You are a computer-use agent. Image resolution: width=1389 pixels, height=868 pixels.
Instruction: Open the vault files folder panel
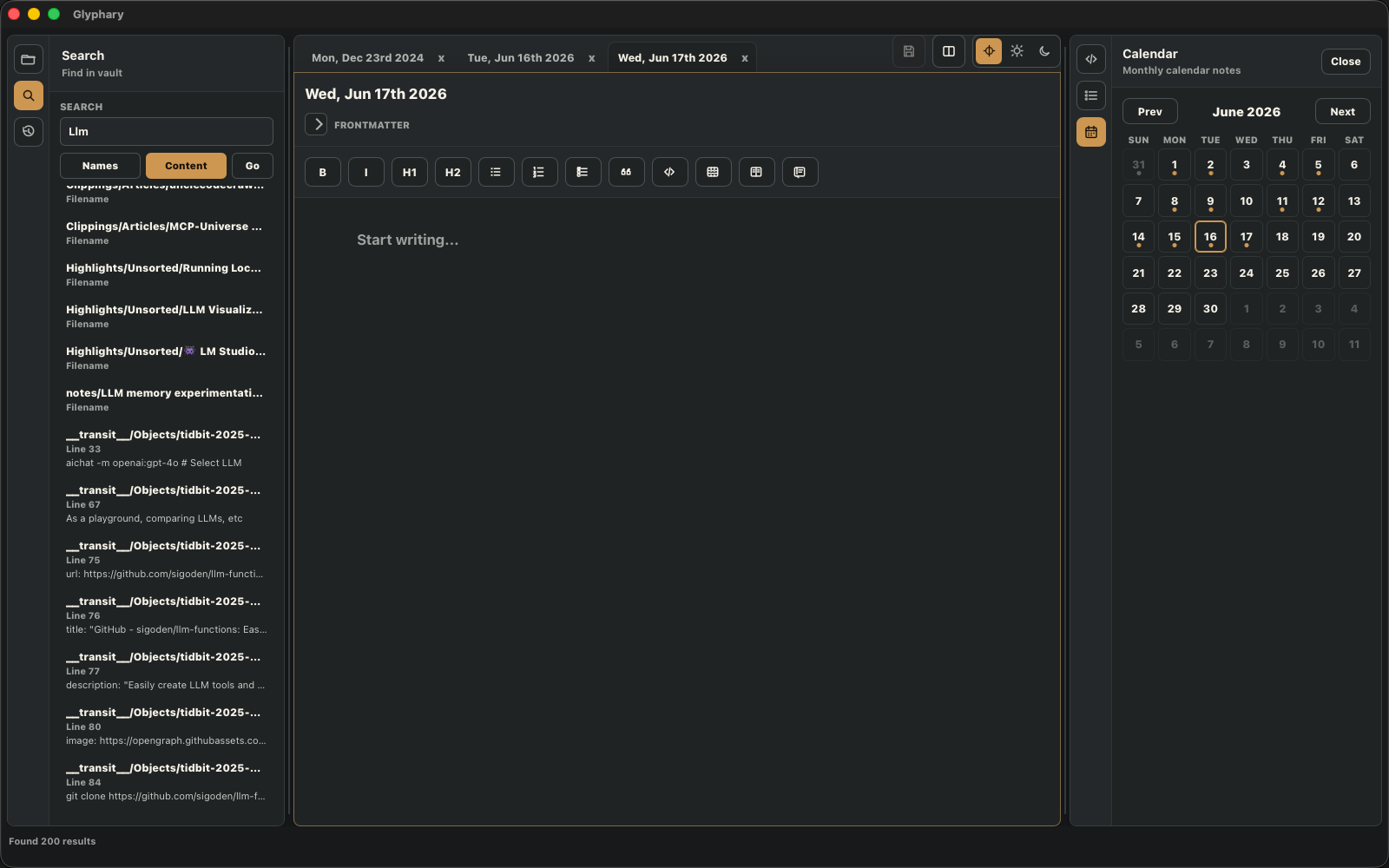[x=29, y=60]
